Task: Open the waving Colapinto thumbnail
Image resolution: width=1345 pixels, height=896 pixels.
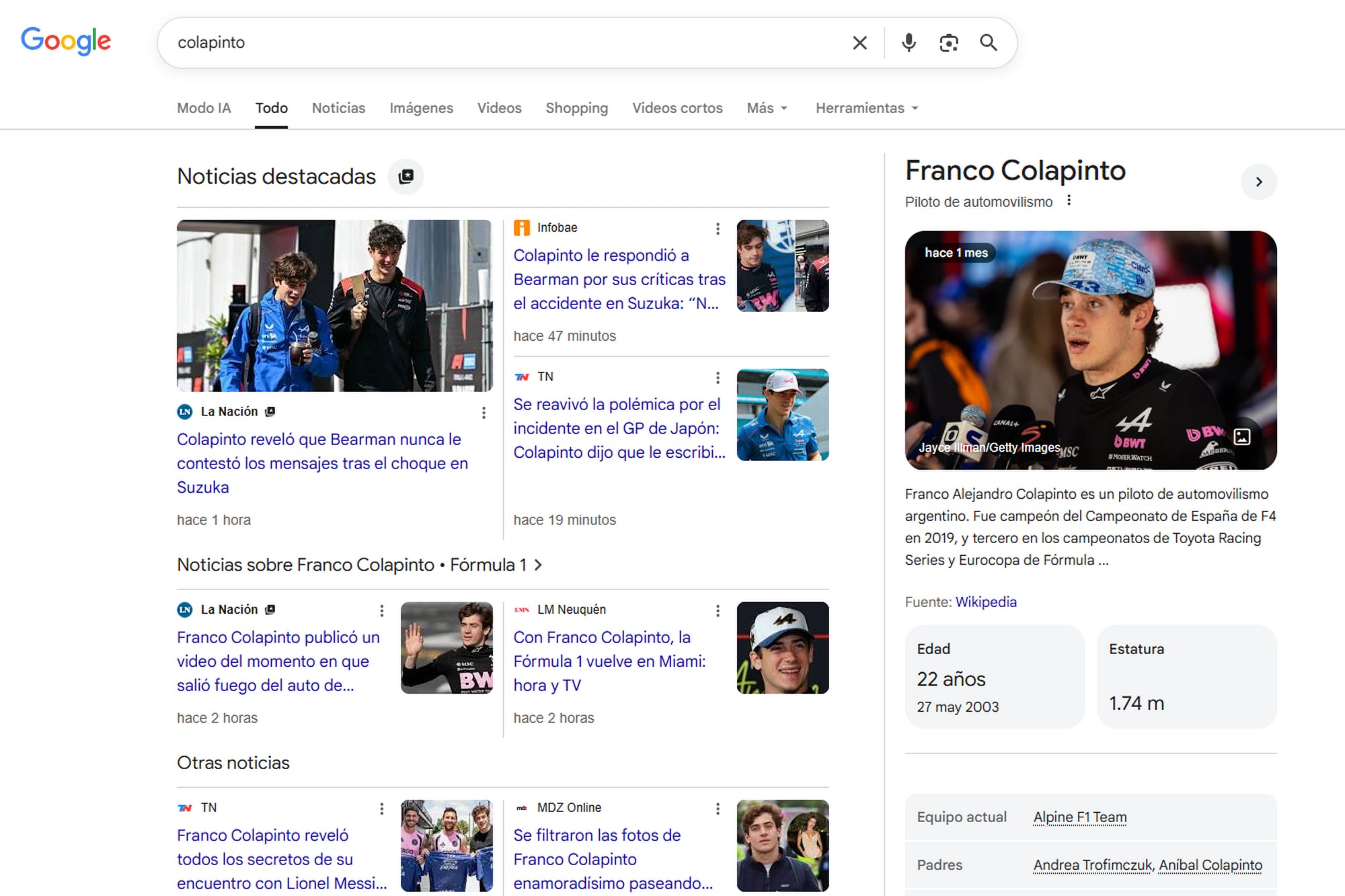Action: 447,648
